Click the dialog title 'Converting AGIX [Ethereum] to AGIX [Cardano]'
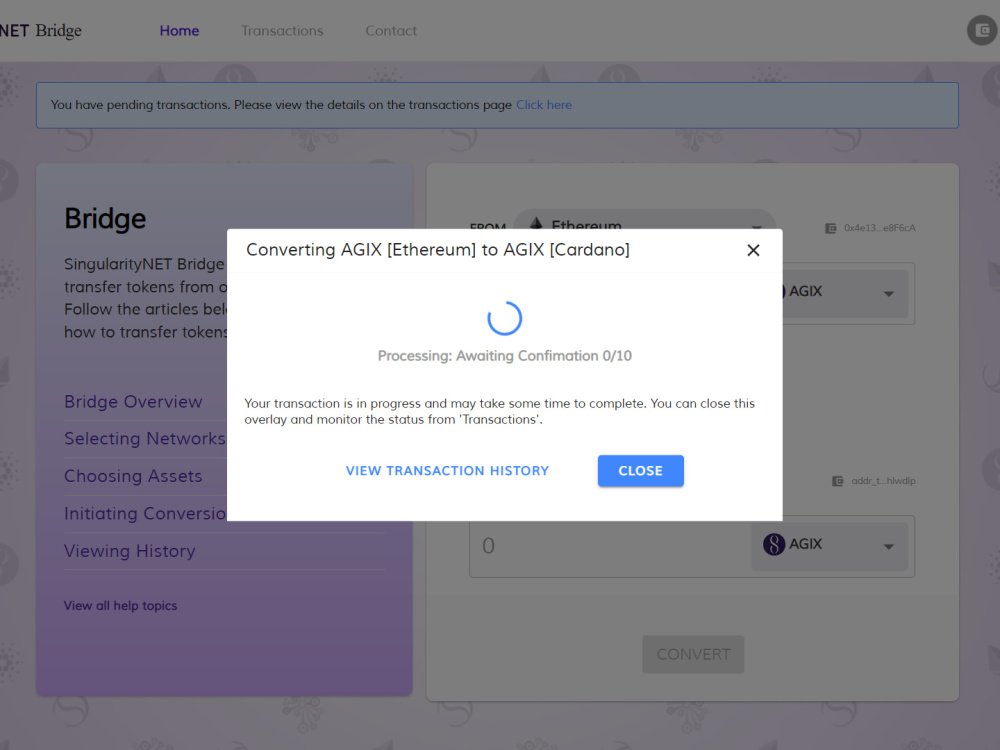The width and height of the screenshot is (1000, 750). (438, 250)
